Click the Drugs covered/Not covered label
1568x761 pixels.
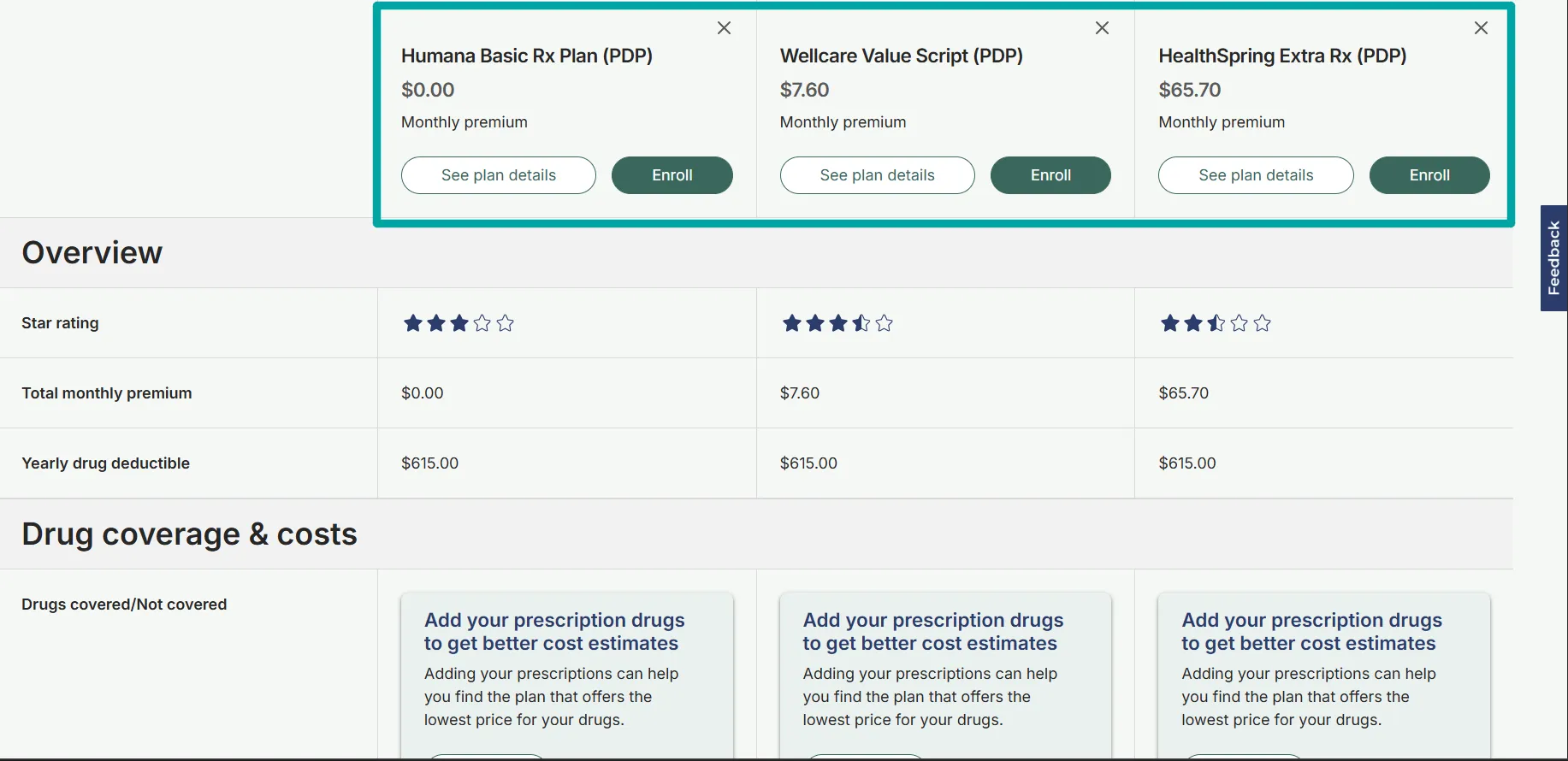[124, 605]
